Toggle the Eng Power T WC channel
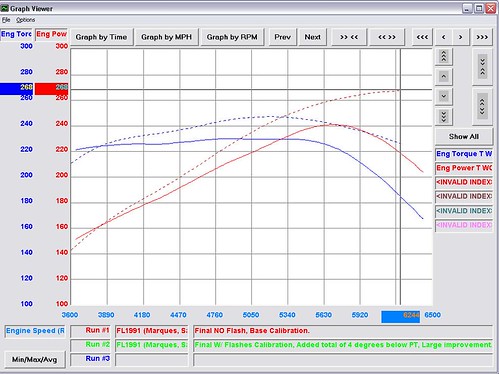Screen dimensions: 499x374 point(464,168)
